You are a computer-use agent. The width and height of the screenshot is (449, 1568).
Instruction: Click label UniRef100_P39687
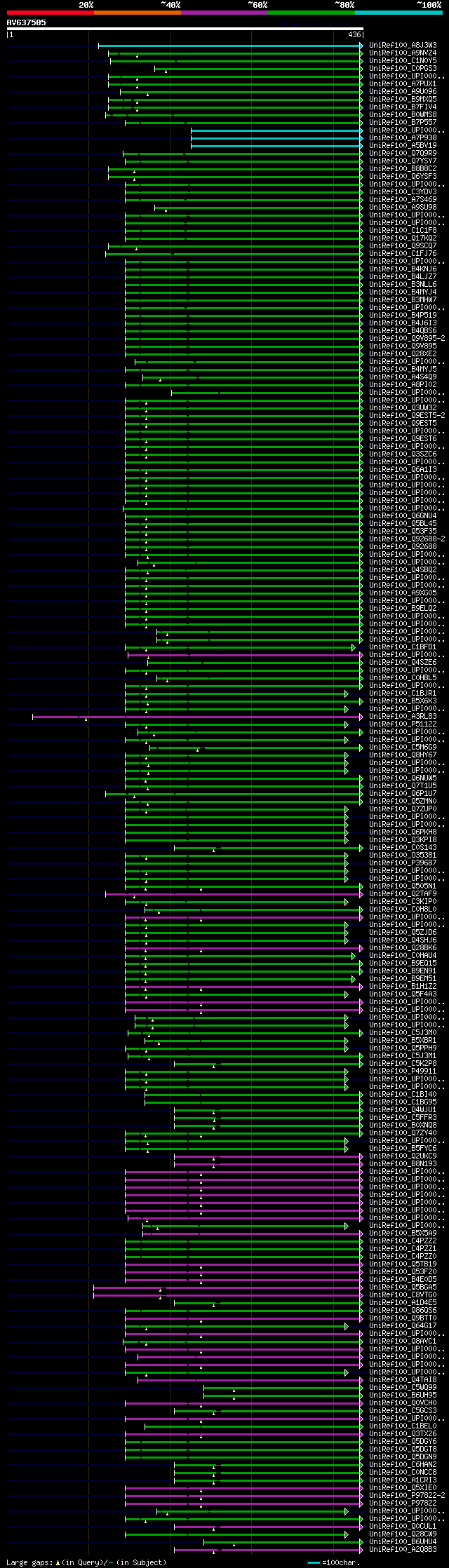point(403,863)
